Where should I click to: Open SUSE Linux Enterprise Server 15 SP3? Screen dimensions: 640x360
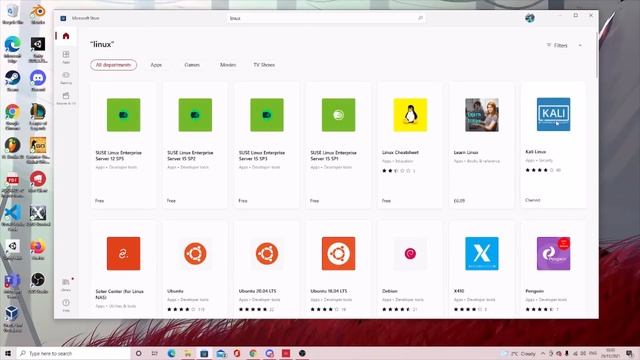pos(267,145)
